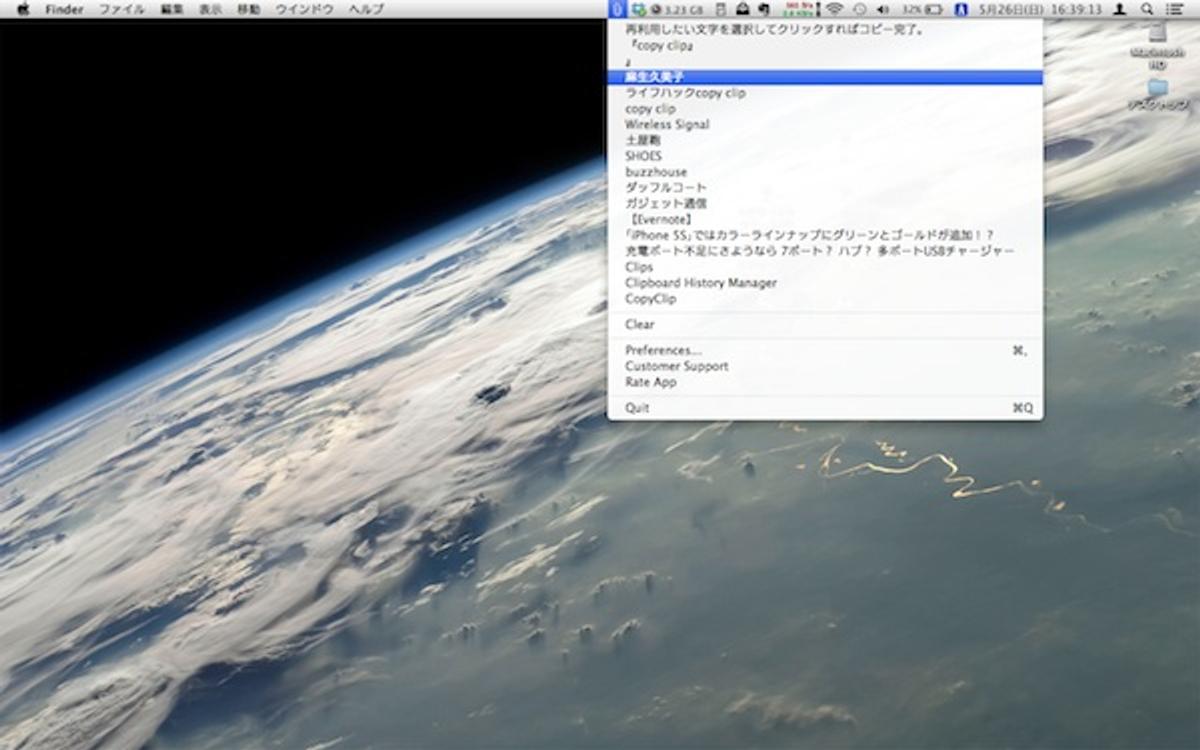
Task: Open the Wi-Fi status icon
Action: 834,9
